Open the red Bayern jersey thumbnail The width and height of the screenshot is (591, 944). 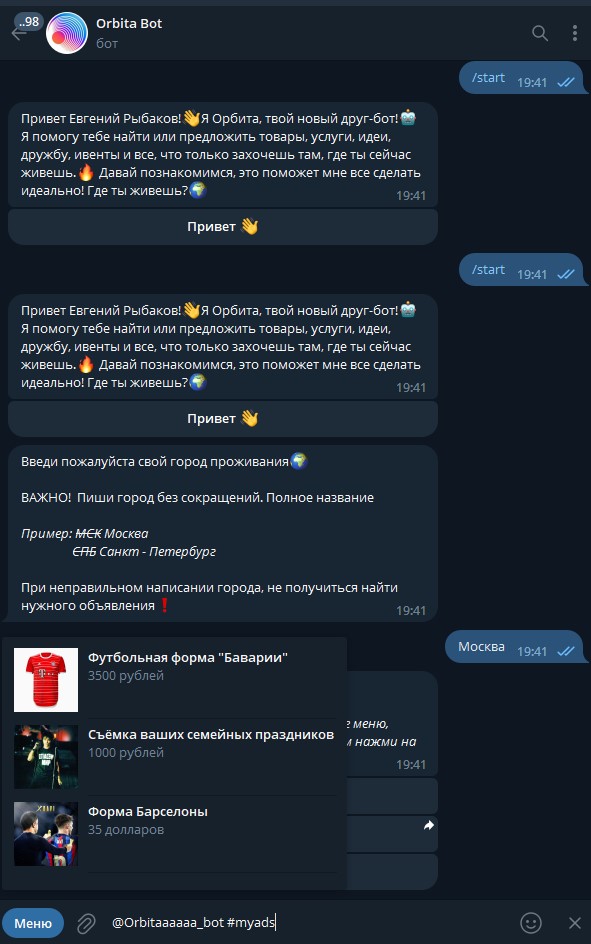[x=46, y=680]
